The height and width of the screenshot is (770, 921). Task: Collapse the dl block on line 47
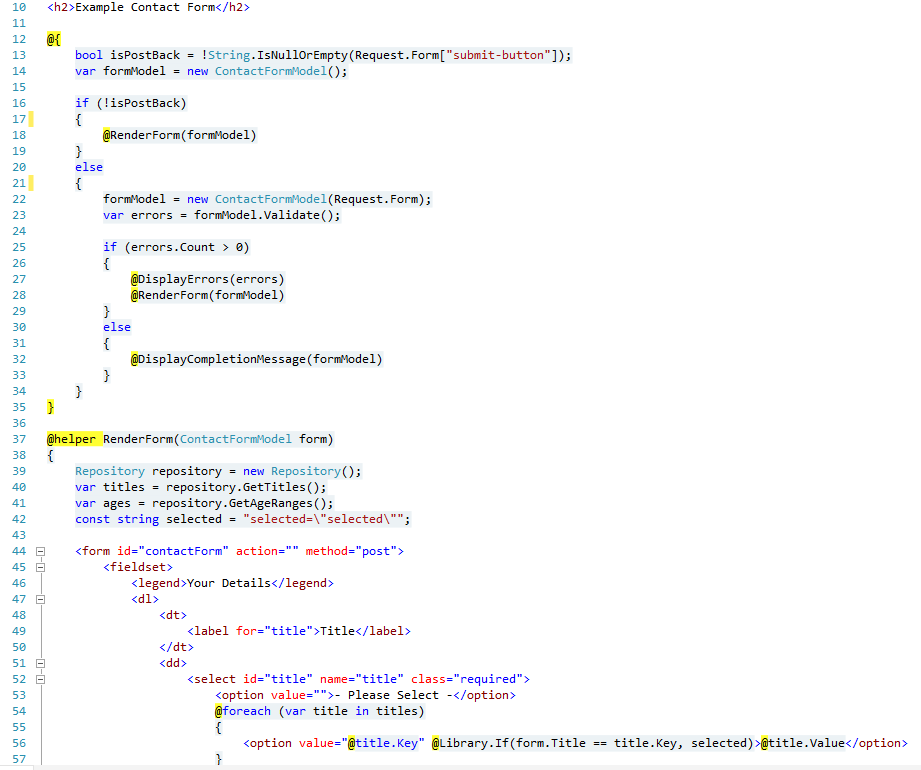pyautogui.click(x=41, y=600)
